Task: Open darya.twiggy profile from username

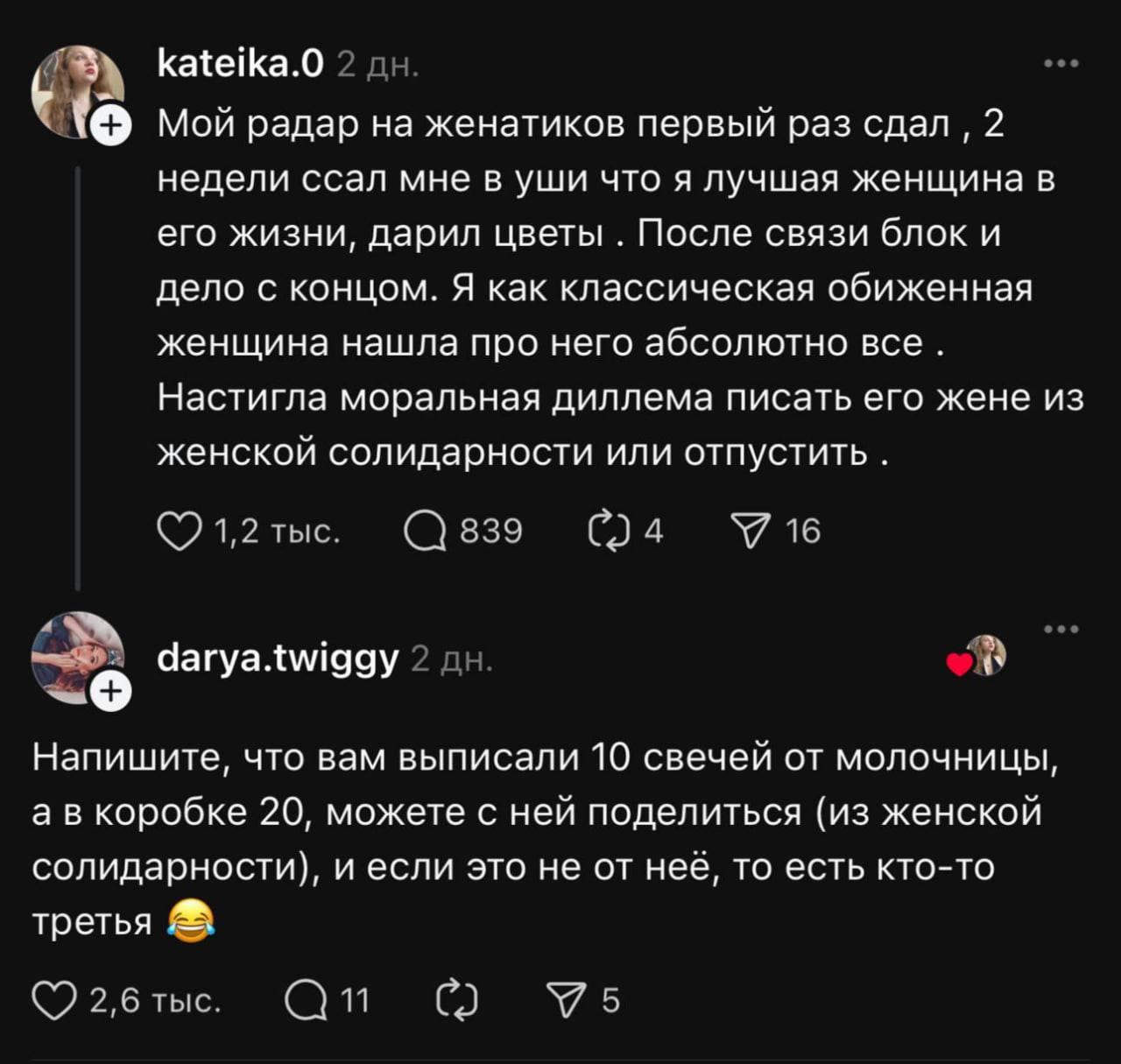Action: click(x=278, y=657)
